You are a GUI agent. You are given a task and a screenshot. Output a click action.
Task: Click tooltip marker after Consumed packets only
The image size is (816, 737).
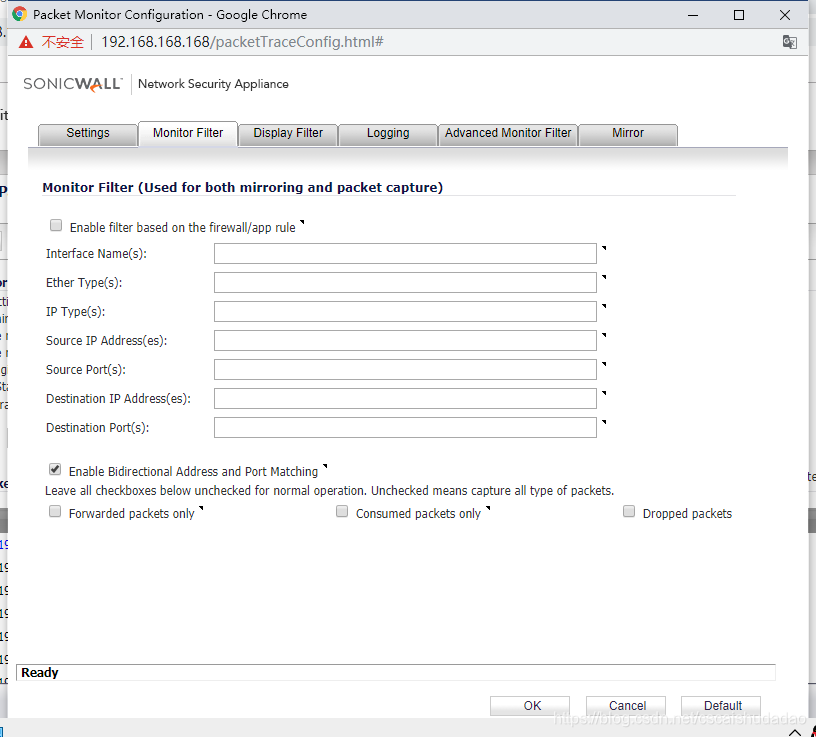pos(488,509)
